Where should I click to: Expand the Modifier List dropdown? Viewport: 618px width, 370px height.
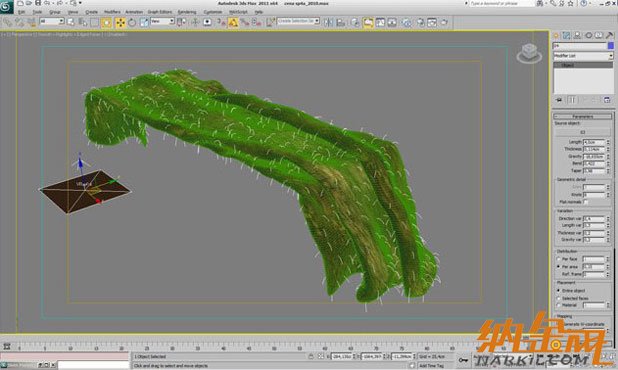click(x=583, y=56)
